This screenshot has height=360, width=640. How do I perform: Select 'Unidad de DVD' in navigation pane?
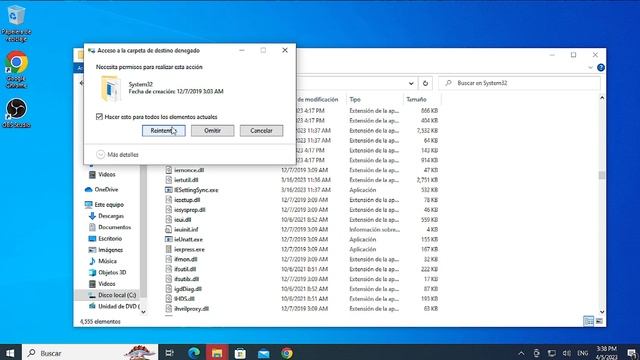coord(118,306)
